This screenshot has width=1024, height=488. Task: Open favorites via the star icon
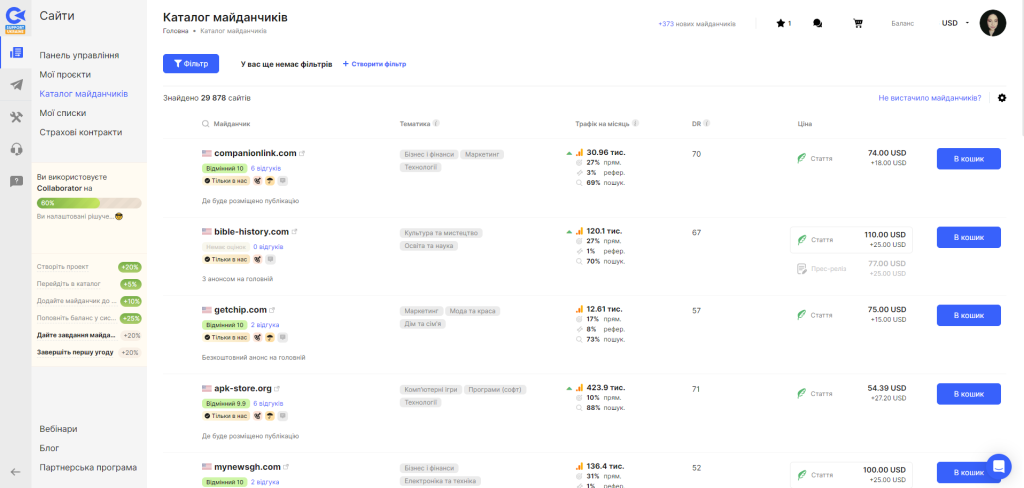point(782,23)
